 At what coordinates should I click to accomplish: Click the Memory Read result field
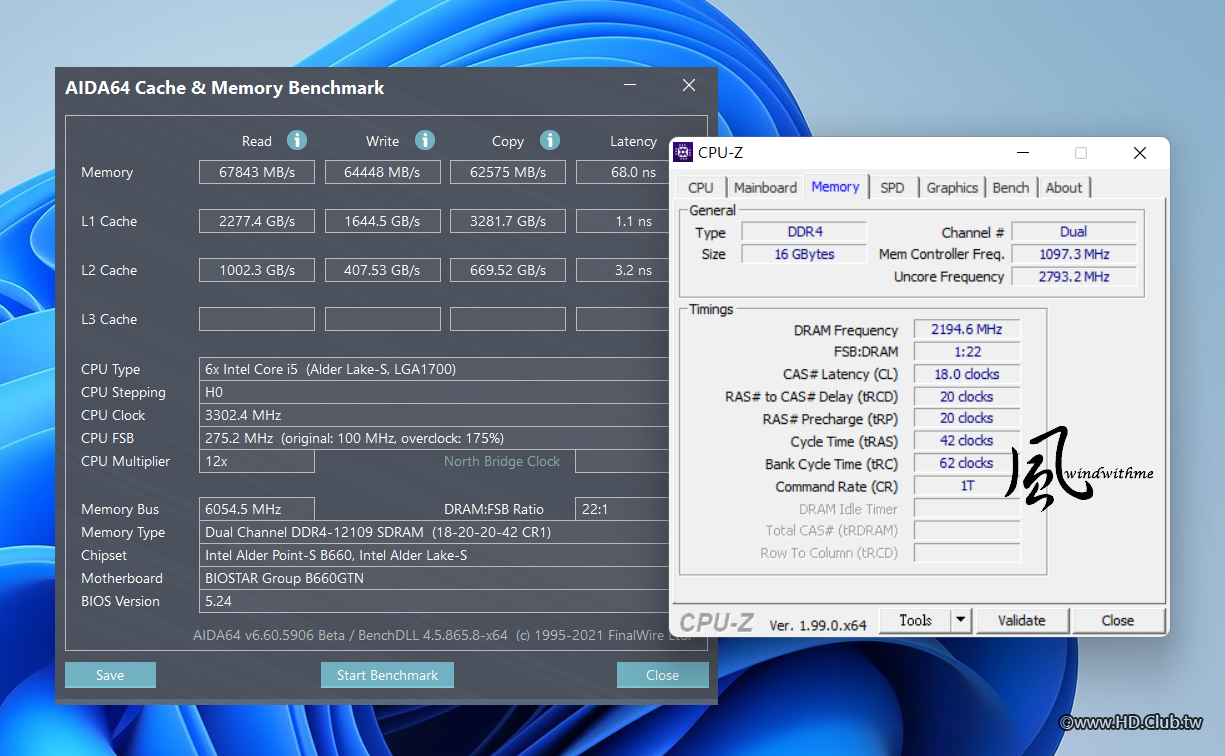click(257, 172)
